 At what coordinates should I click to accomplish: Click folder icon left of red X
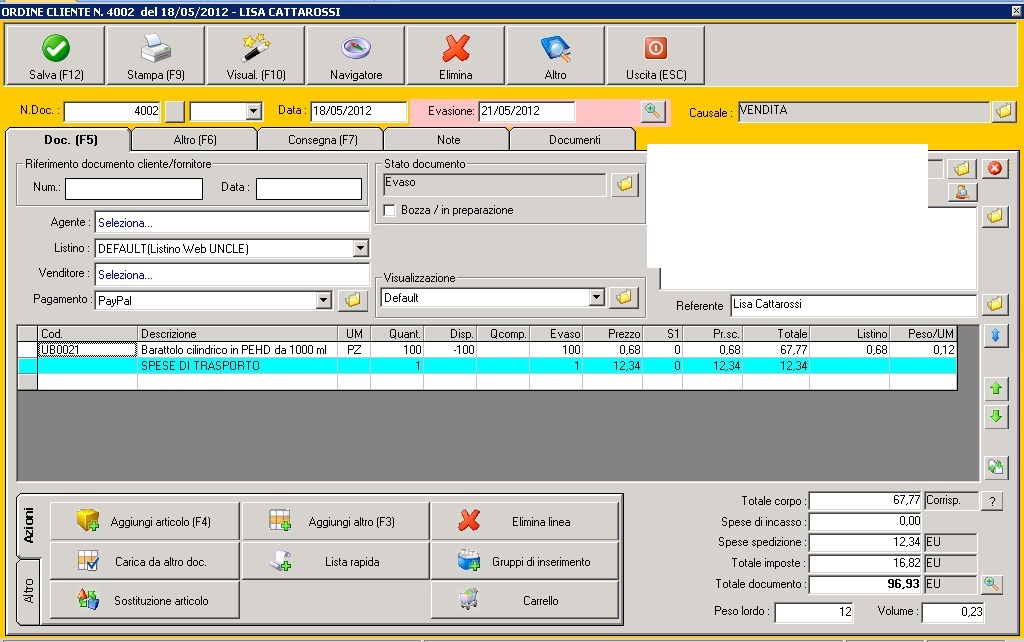962,169
